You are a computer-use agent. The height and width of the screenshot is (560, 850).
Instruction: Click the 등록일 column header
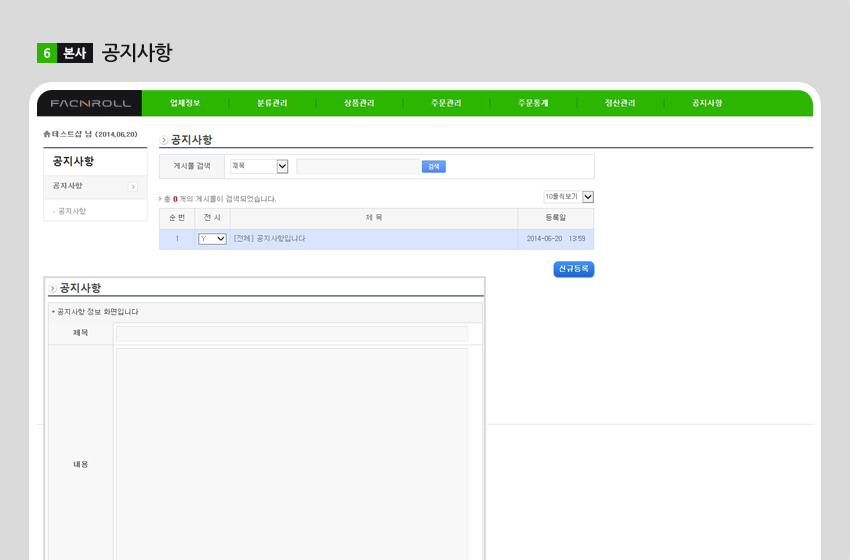[x=556, y=217]
